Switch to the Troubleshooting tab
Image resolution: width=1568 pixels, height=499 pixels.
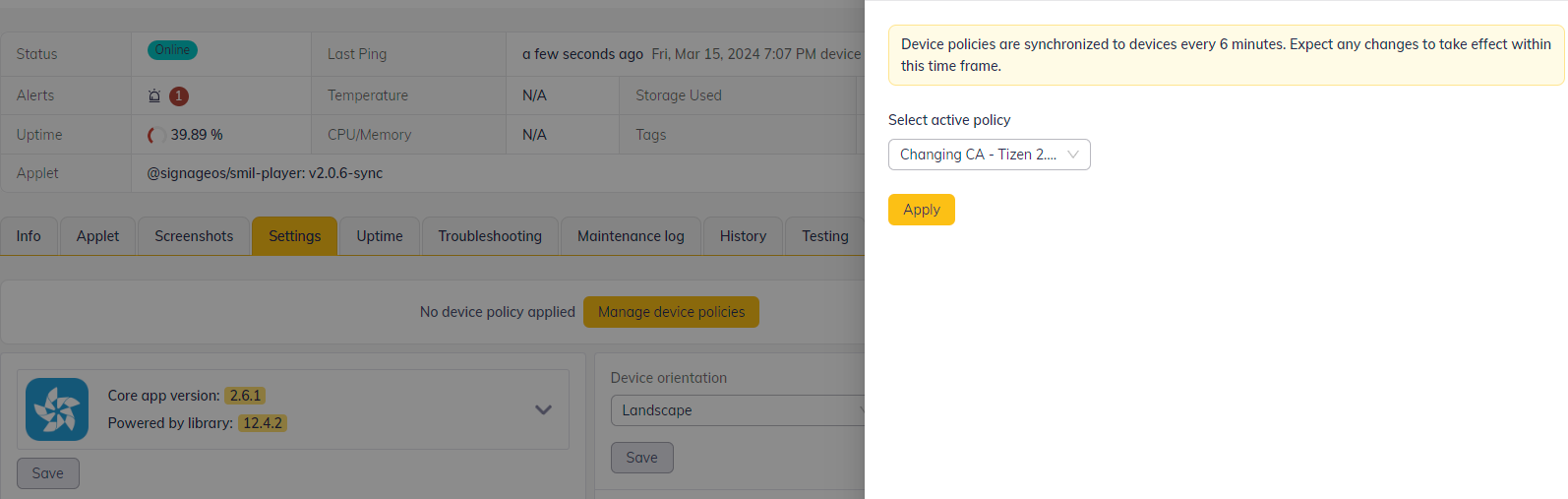[x=490, y=236]
